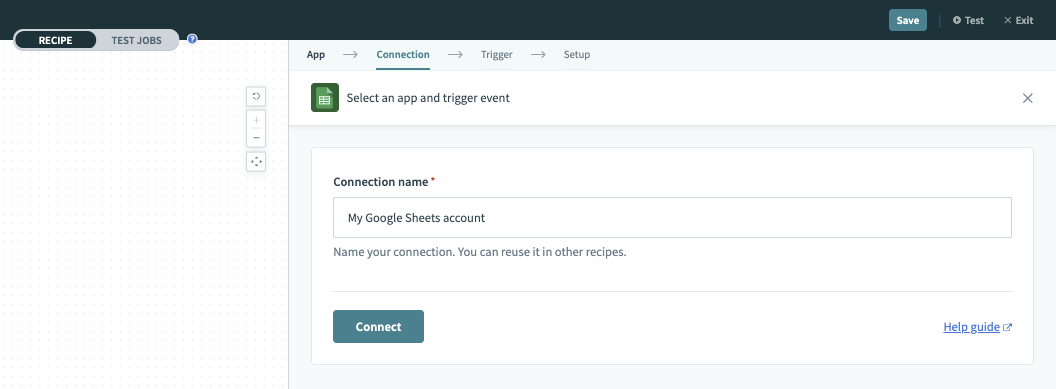Click the Google Sheets app icon

[325, 98]
